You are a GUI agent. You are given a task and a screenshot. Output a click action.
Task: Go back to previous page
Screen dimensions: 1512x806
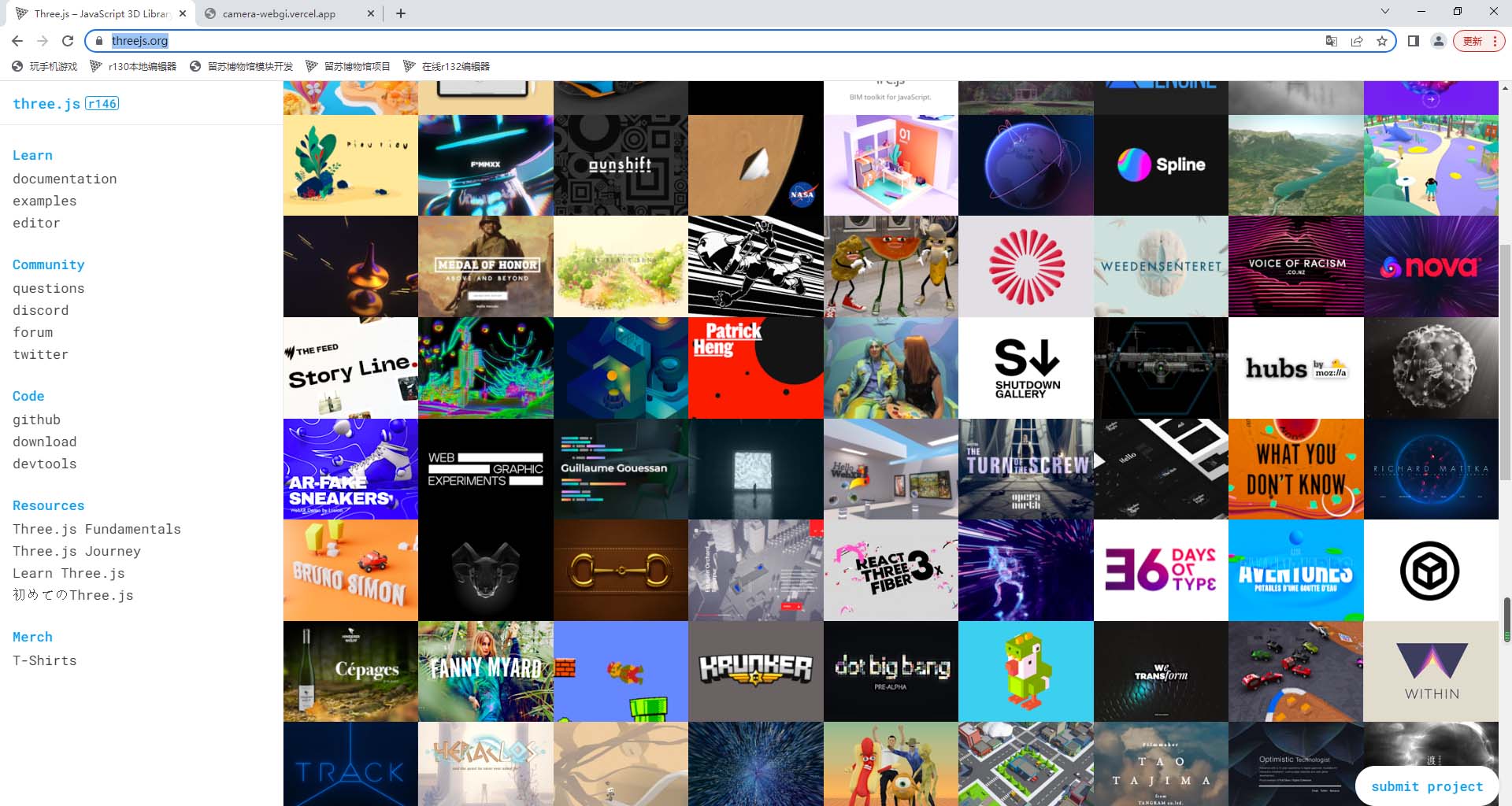tap(17, 41)
